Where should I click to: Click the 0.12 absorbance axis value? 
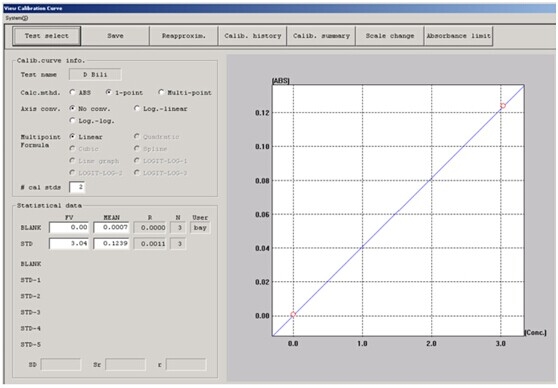point(262,113)
